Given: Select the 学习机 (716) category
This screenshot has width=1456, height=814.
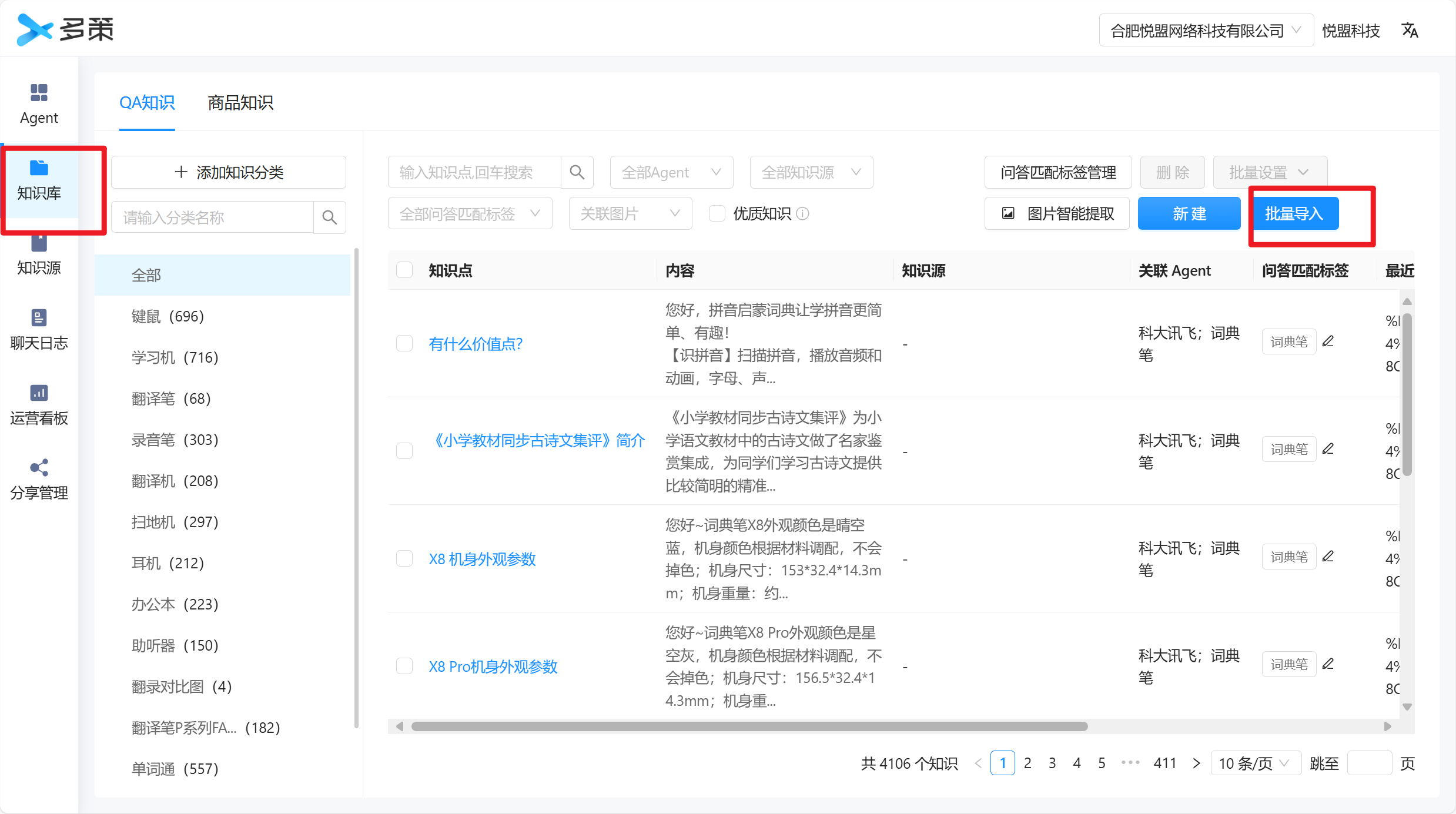Looking at the screenshot, I should [x=222, y=357].
